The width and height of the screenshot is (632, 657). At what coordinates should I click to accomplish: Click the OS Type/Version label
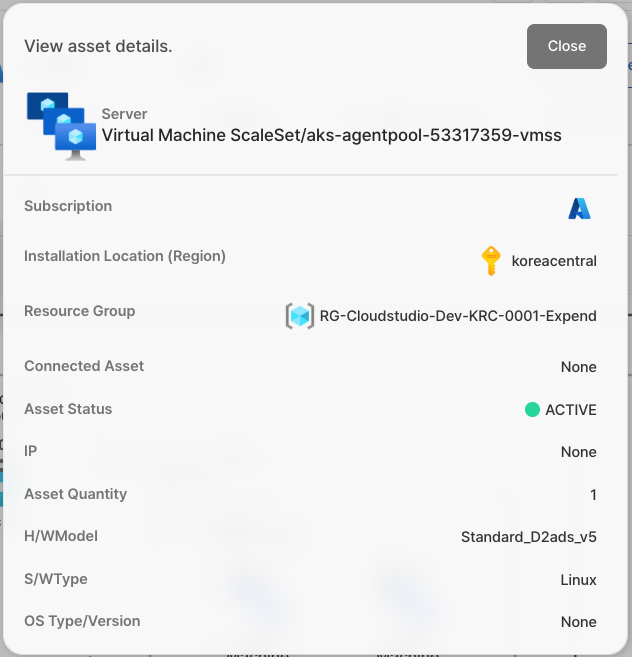(x=82, y=621)
